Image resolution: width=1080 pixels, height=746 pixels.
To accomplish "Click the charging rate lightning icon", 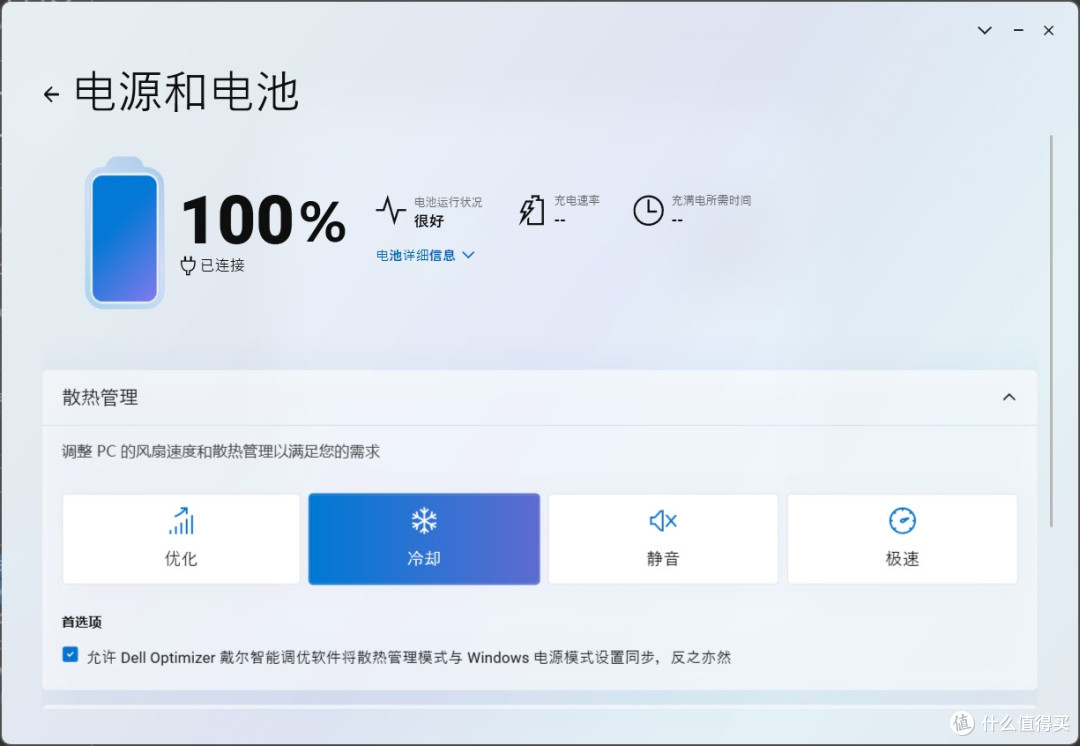I will tap(531, 210).
